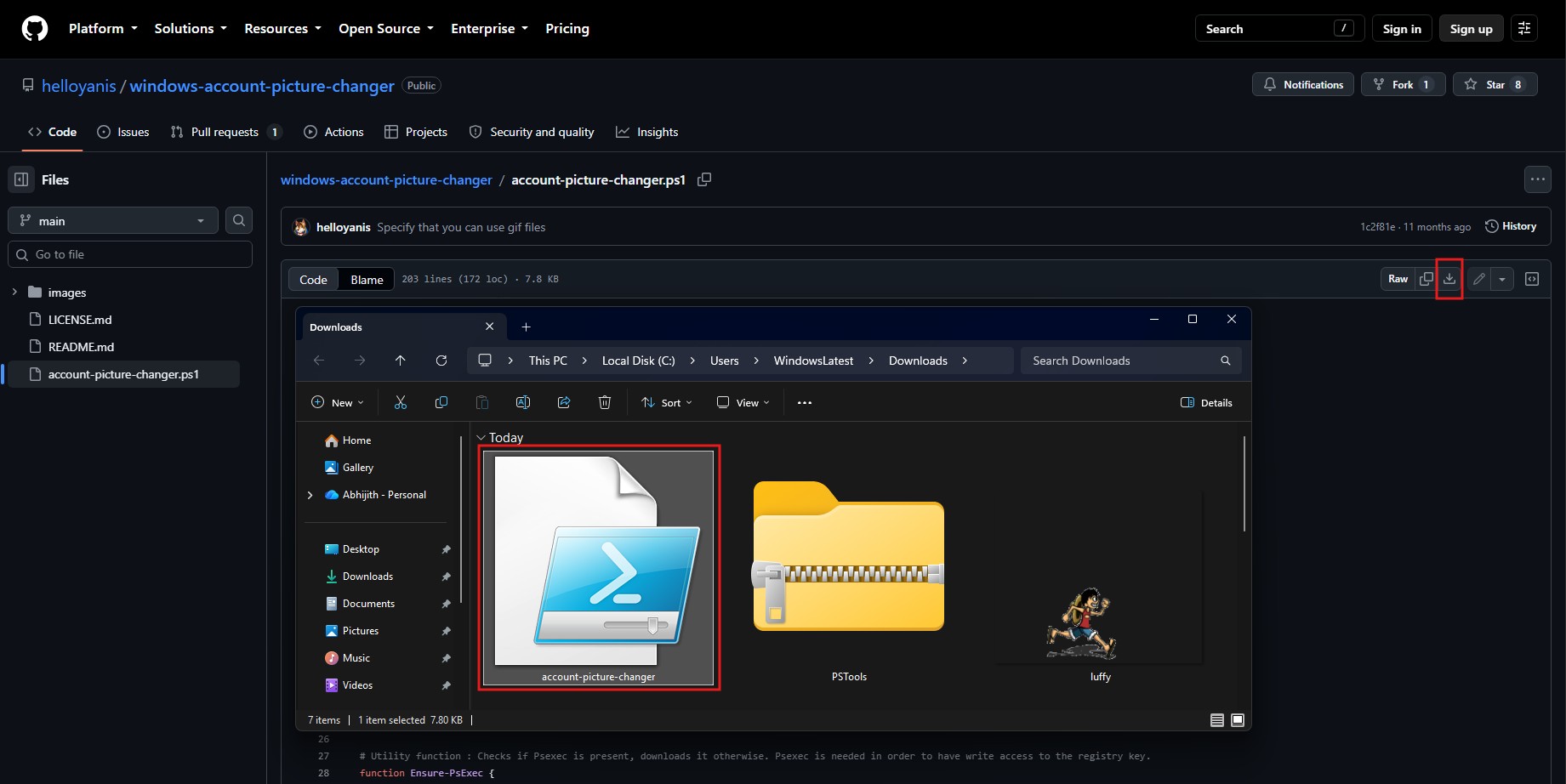The height and width of the screenshot is (784, 1566).
Task: Click the GitHub logo icon
Action: 35,29
